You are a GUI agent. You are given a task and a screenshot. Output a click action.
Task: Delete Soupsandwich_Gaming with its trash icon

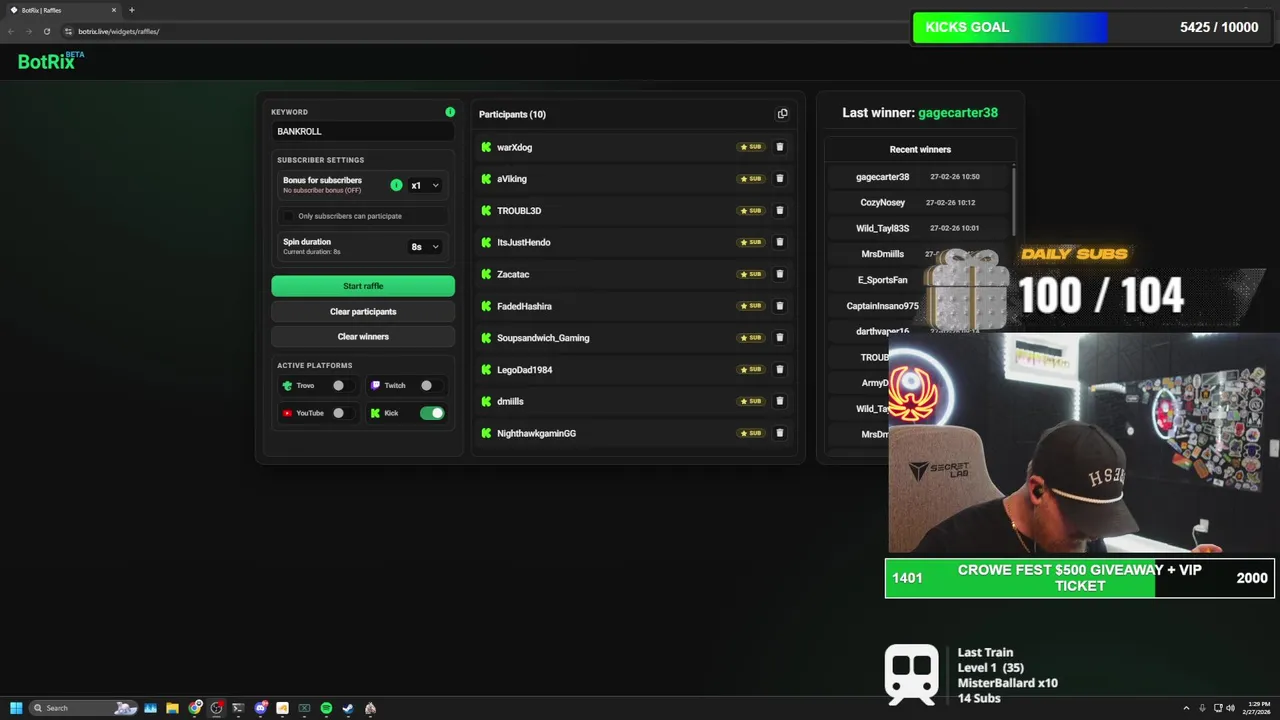(x=780, y=338)
